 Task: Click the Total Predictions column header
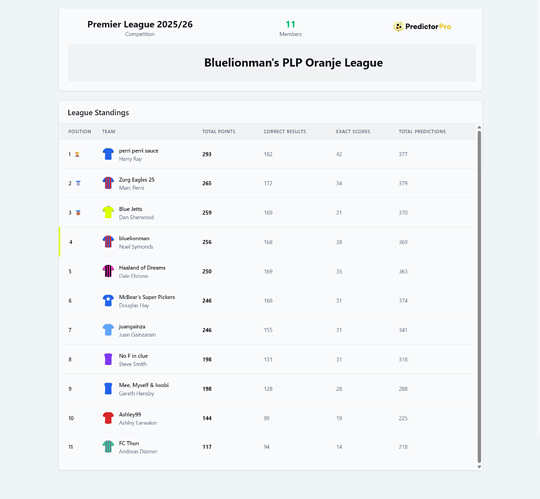coord(422,132)
